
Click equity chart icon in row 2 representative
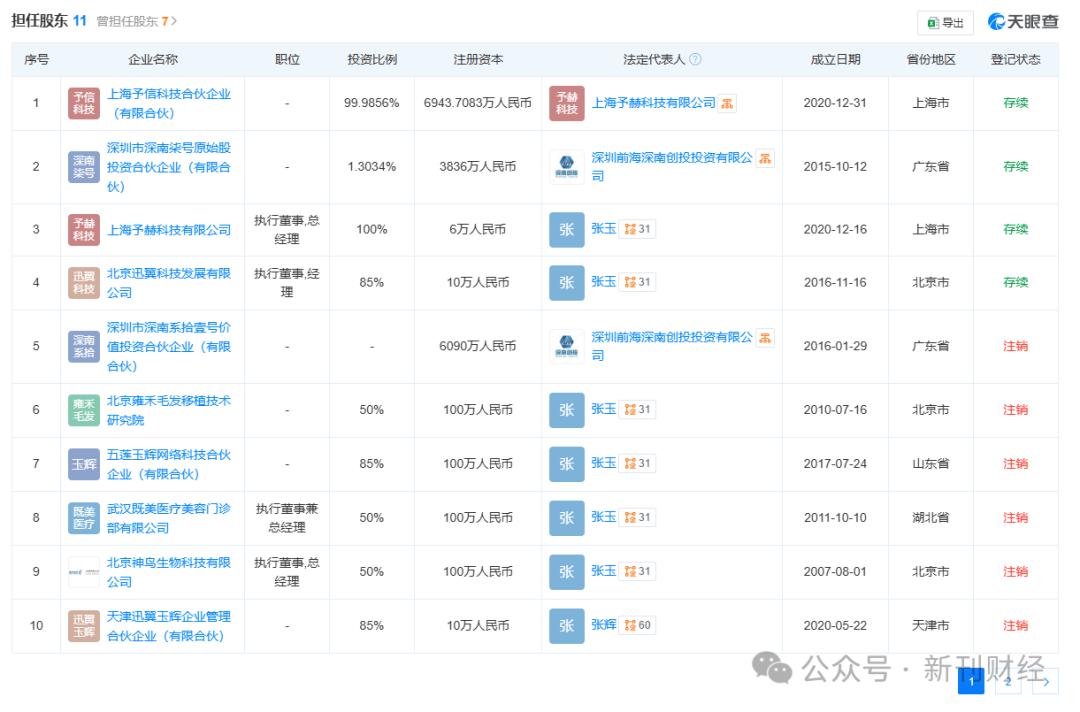pyautogui.click(x=765, y=158)
